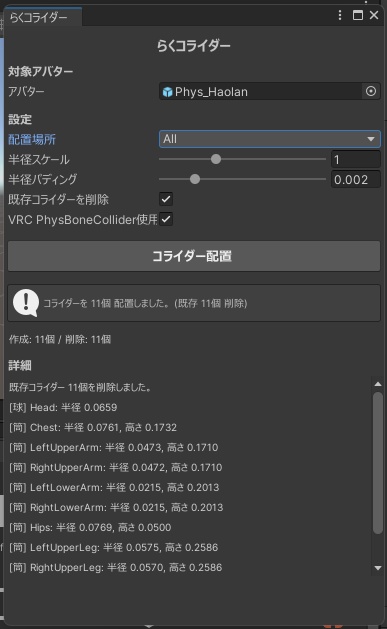Click the 既存コライダーを削除 label
The image size is (387, 629).
click(x=59, y=199)
